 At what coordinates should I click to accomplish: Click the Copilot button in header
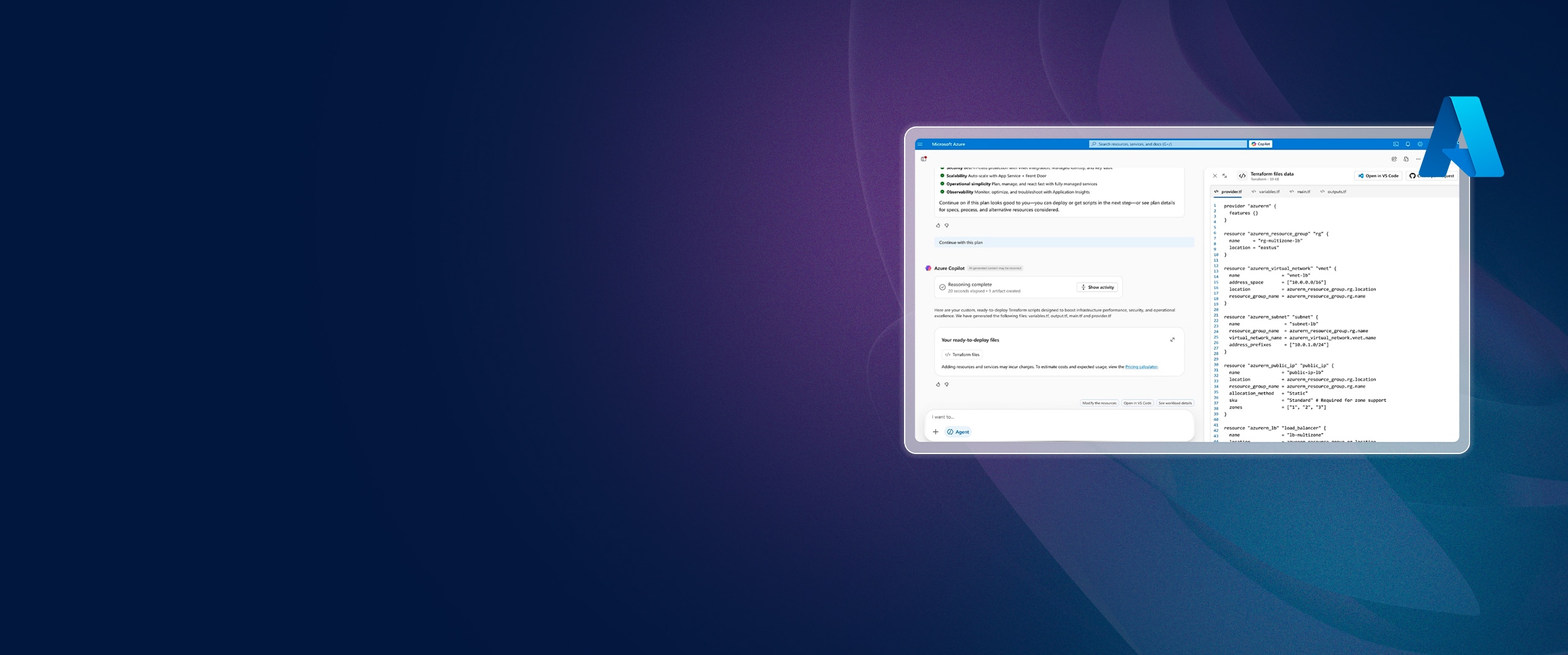pyautogui.click(x=1261, y=145)
